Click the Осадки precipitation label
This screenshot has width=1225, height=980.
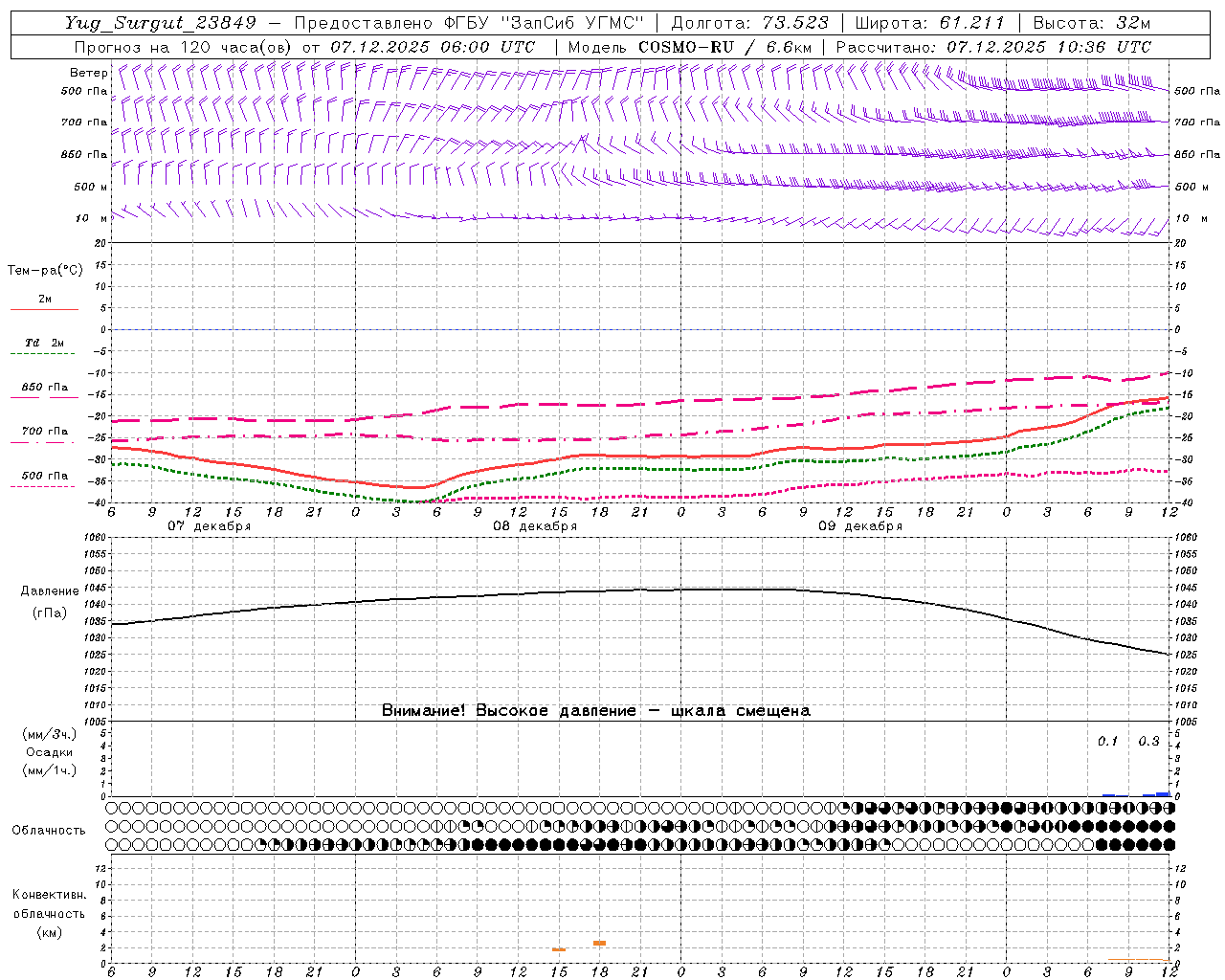pyautogui.click(x=50, y=752)
